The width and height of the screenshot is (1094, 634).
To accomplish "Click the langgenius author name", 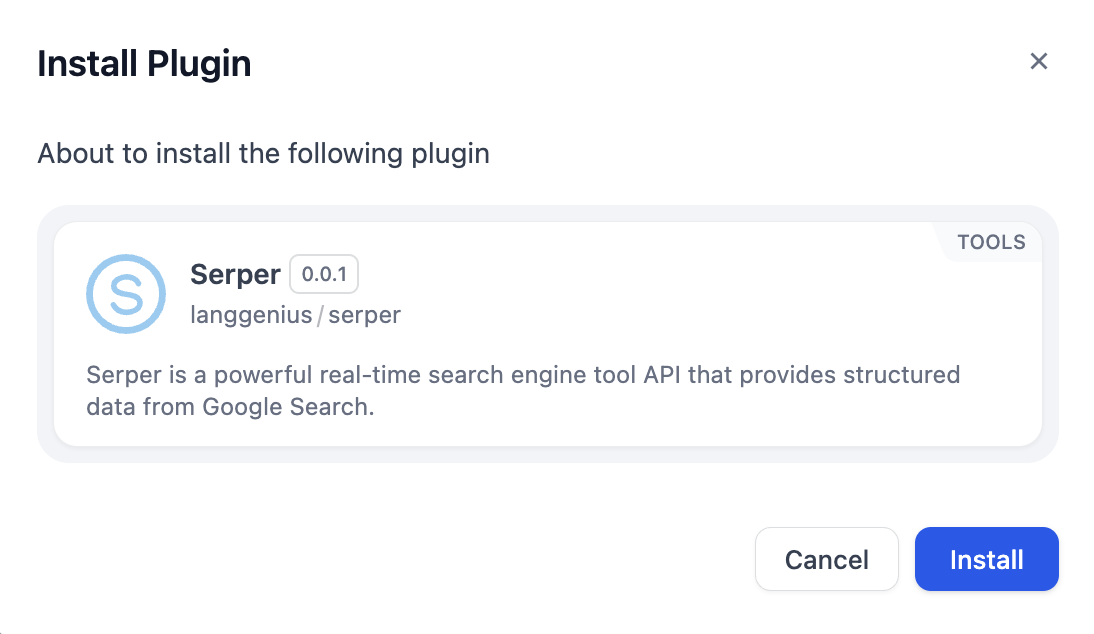I will pyautogui.click(x=251, y=315).
